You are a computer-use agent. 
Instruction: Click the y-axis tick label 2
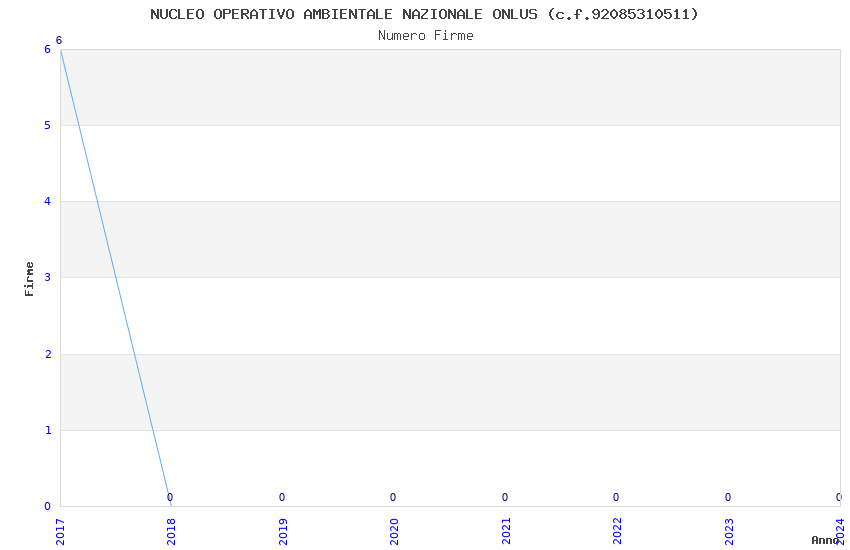pyautogui.click(x=48, y=354)
